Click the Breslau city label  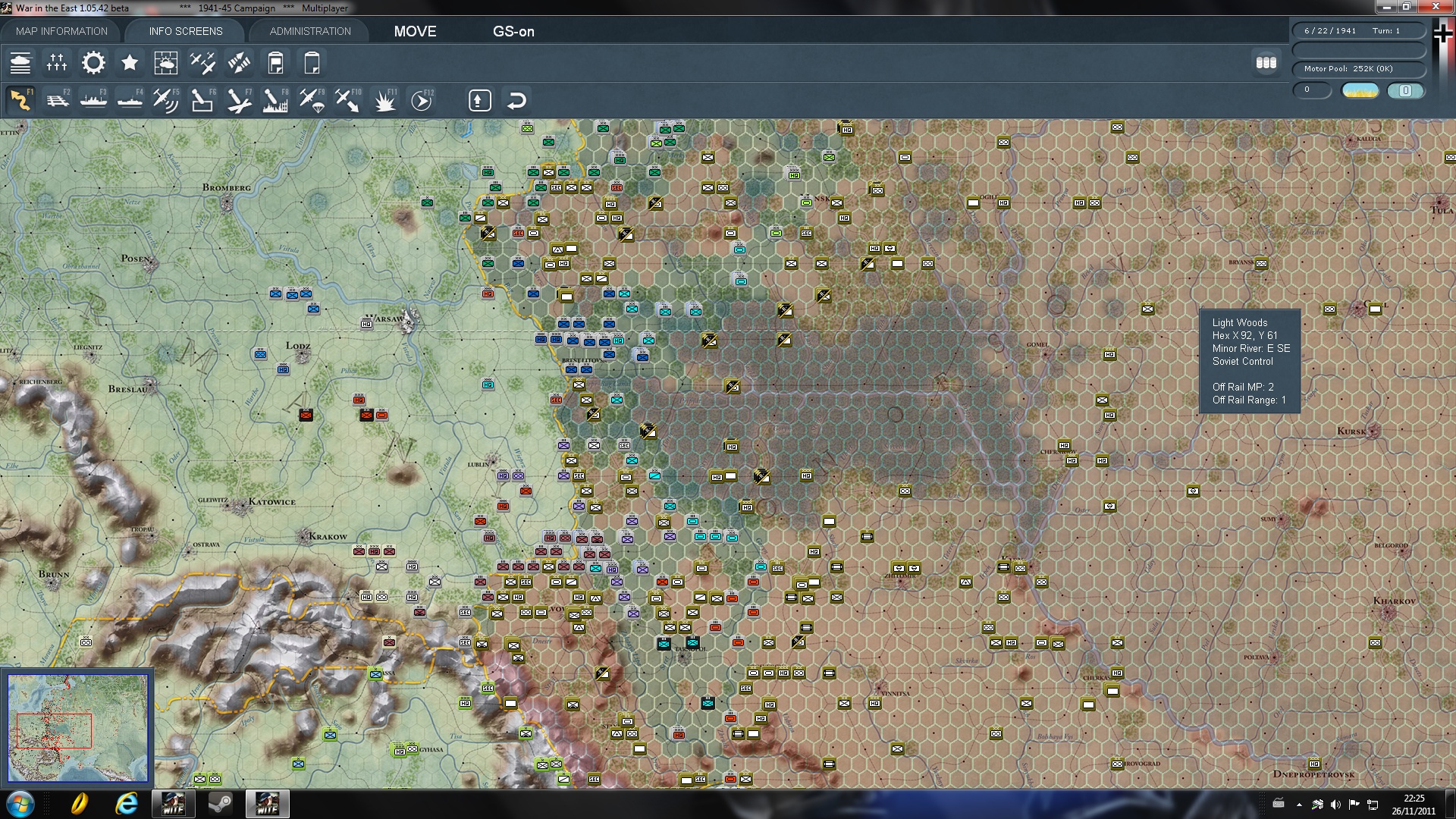[129, 389]
